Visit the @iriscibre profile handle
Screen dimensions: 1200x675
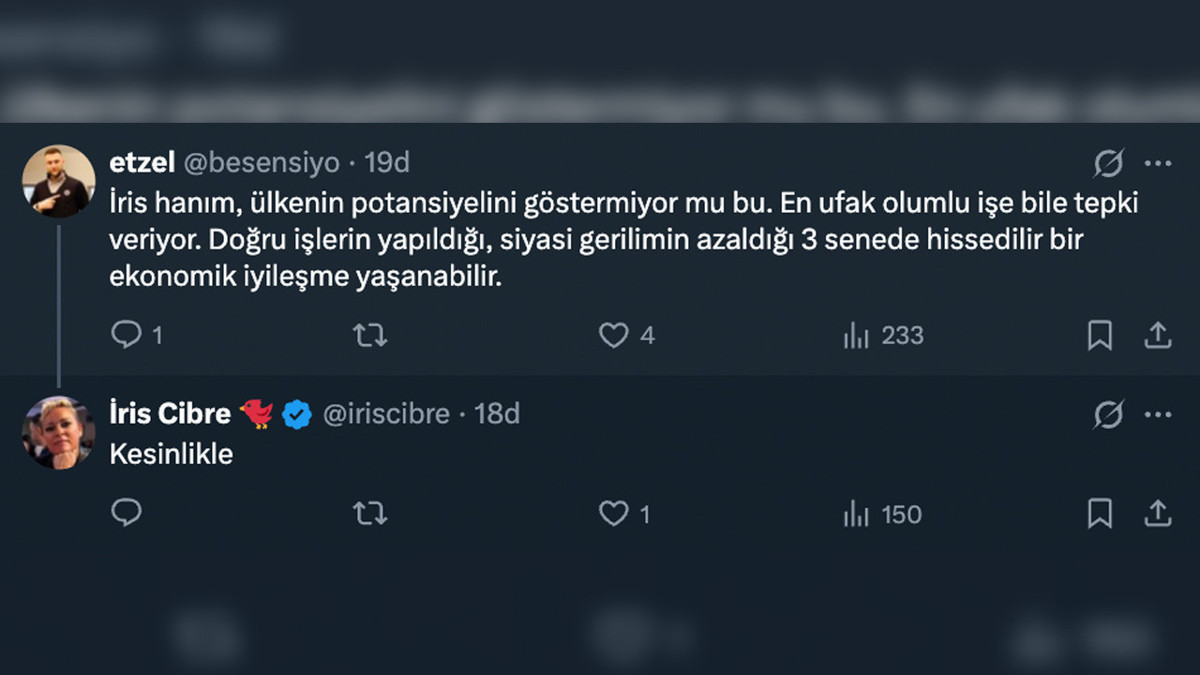386,413
